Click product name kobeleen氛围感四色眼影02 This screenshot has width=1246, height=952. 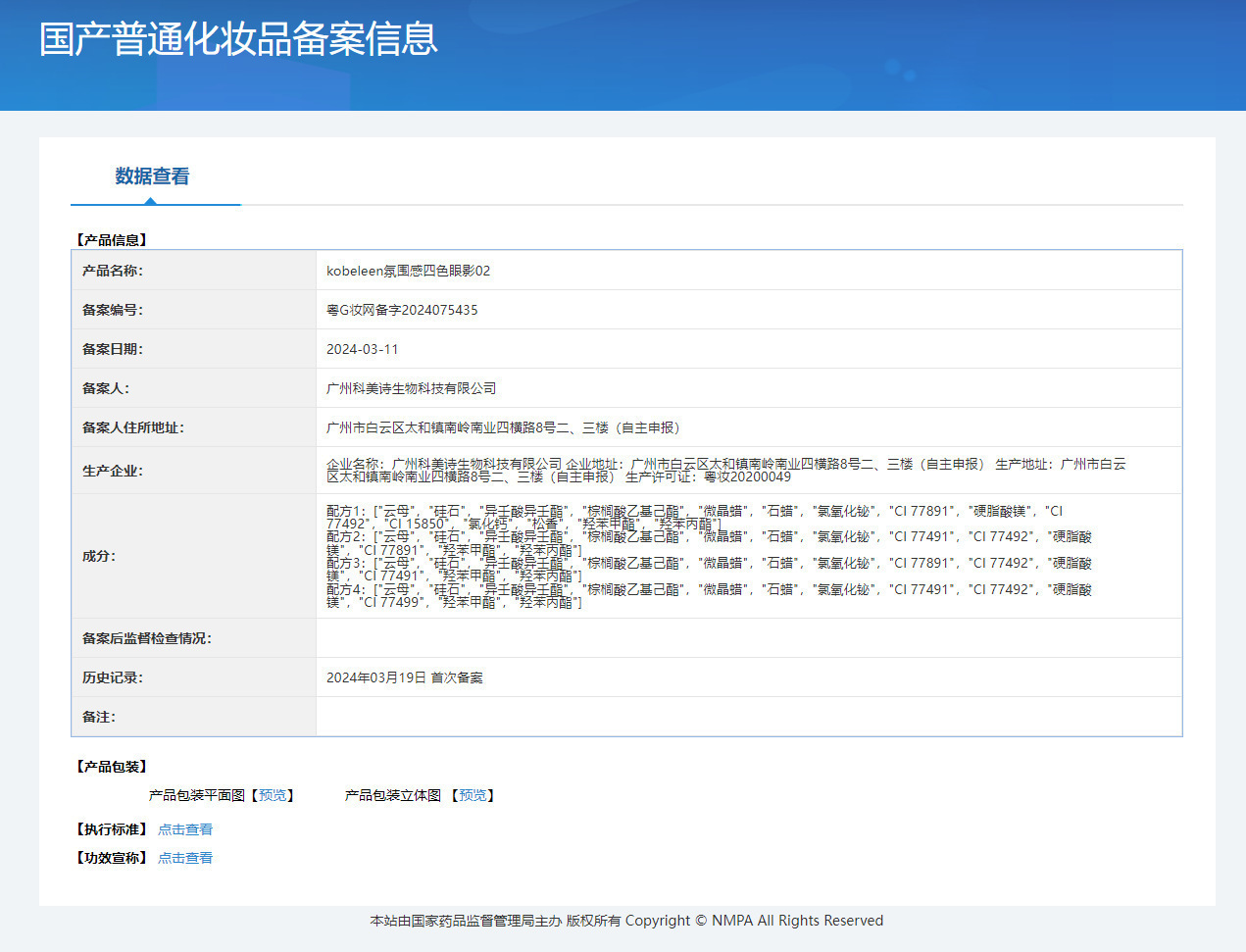tap(408, 271)
